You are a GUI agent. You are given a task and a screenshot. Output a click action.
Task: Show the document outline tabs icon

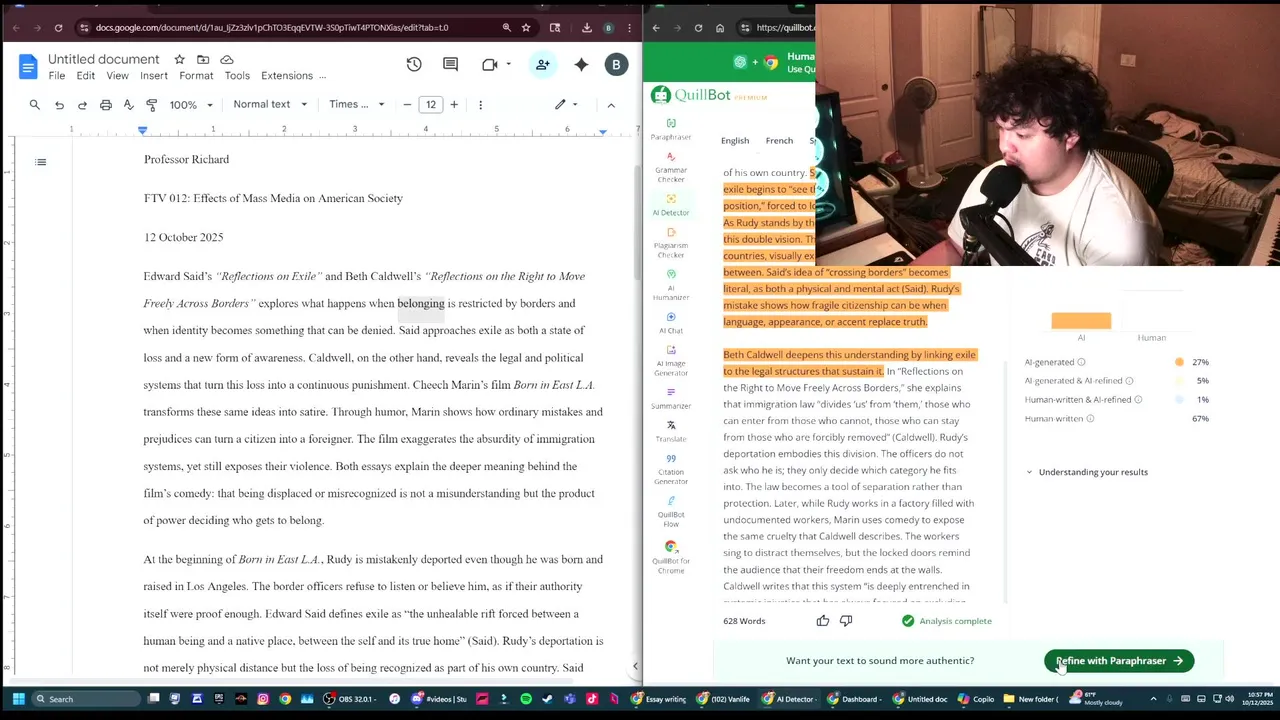point(41,161)
